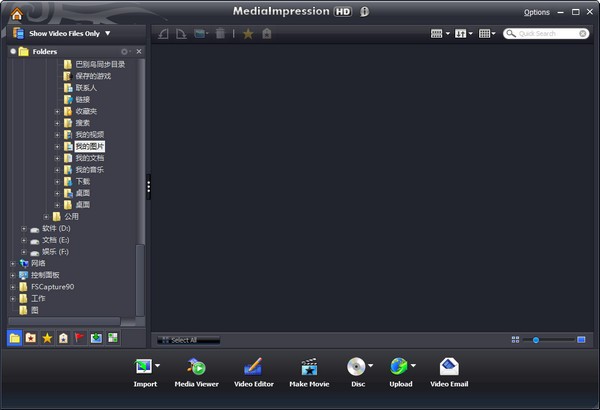Select the red flag view icon
Viewport: 600px width, 410px height.
point(80,338)
